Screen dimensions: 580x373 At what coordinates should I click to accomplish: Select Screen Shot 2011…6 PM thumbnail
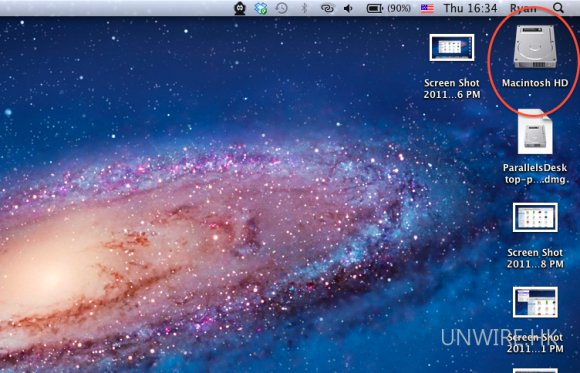[452, 47]
